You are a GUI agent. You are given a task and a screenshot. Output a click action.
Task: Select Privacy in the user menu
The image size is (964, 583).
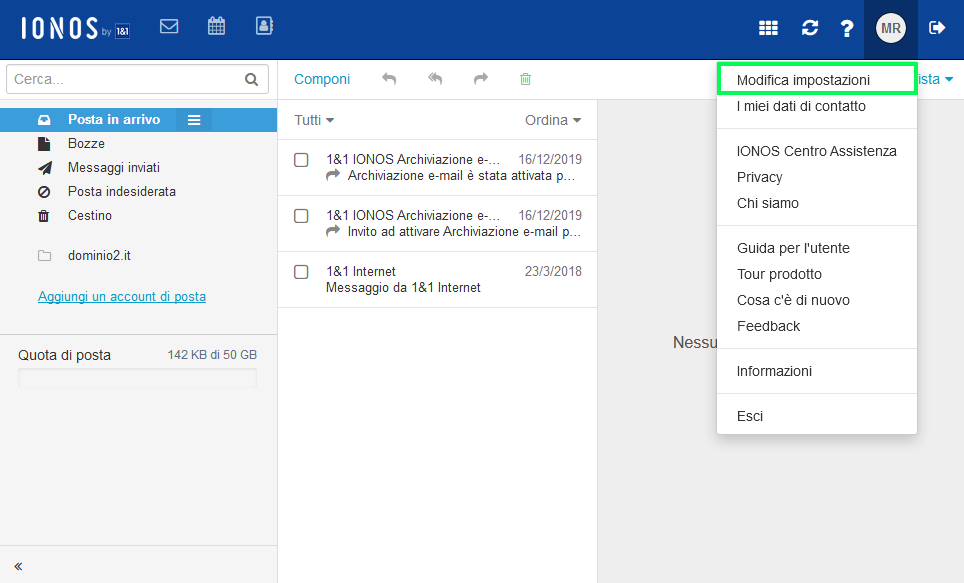[x=816, y=177]
